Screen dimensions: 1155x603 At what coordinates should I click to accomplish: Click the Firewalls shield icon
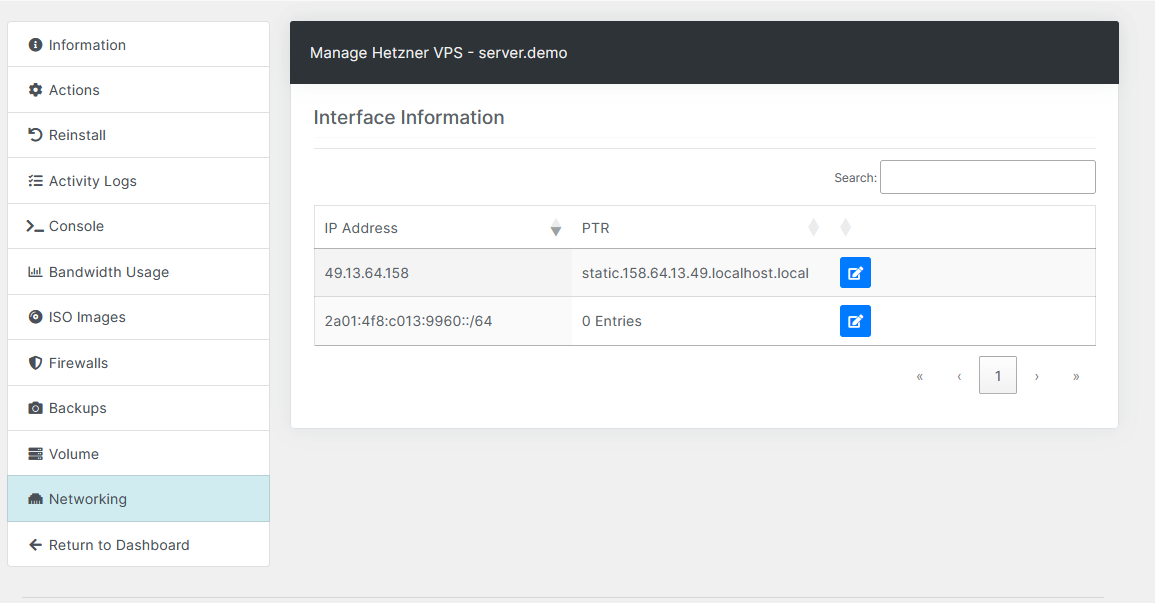[36, 363]
